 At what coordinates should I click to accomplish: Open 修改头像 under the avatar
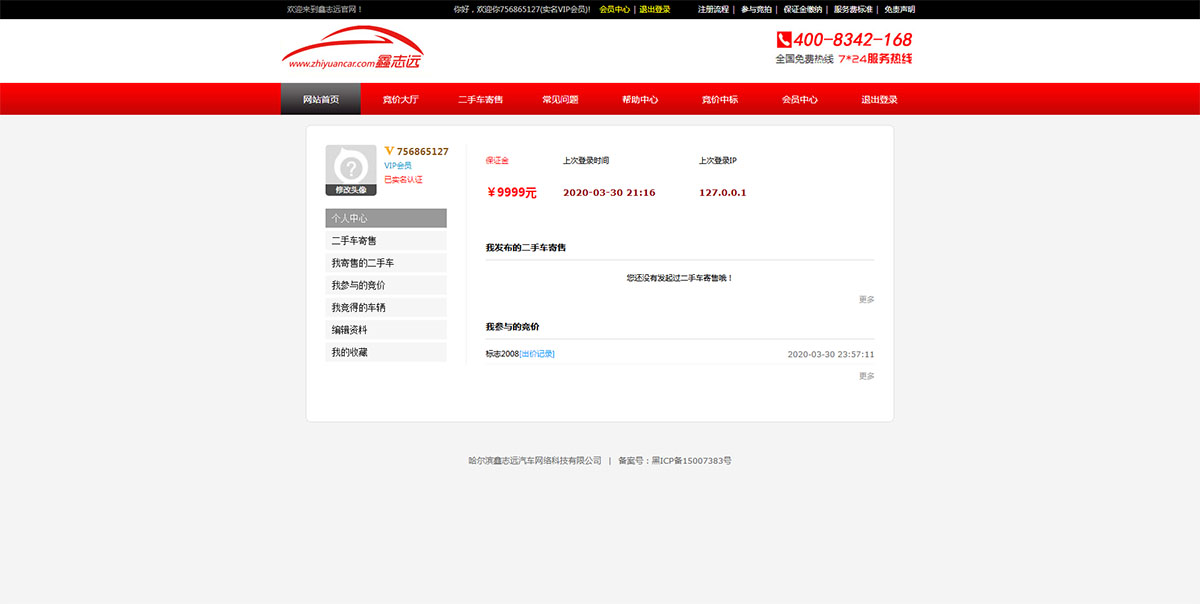pos(351,190)
